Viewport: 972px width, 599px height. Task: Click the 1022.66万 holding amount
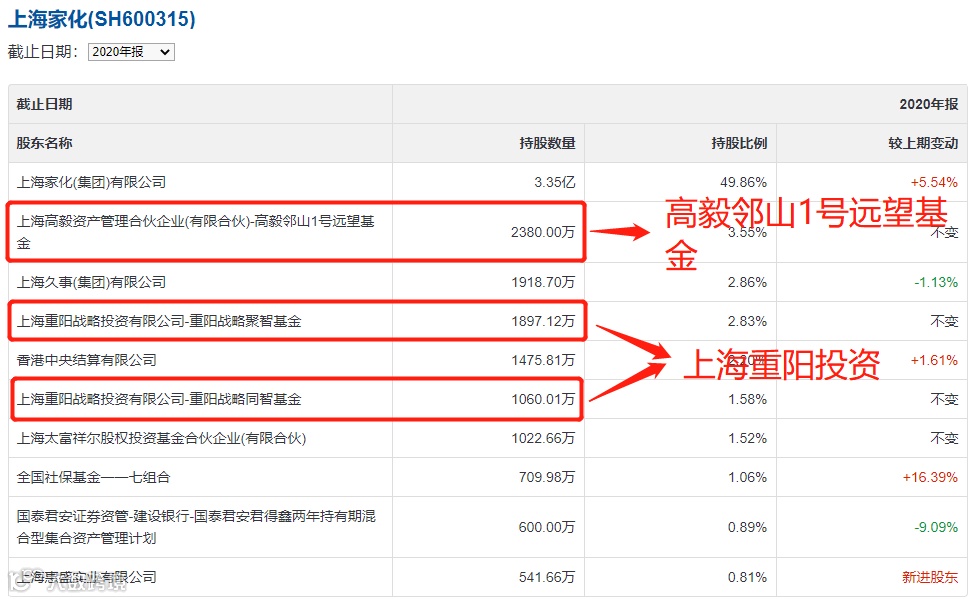pyautogui.click(x=543, y=438)
